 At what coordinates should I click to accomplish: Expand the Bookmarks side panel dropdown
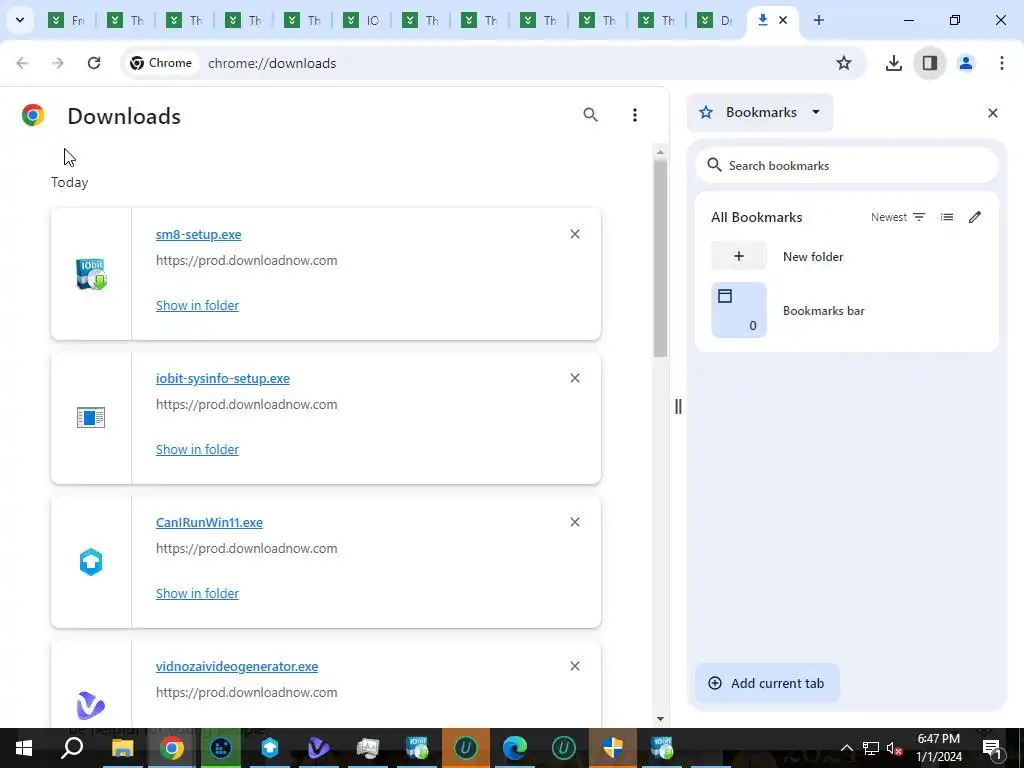point(760,112)
